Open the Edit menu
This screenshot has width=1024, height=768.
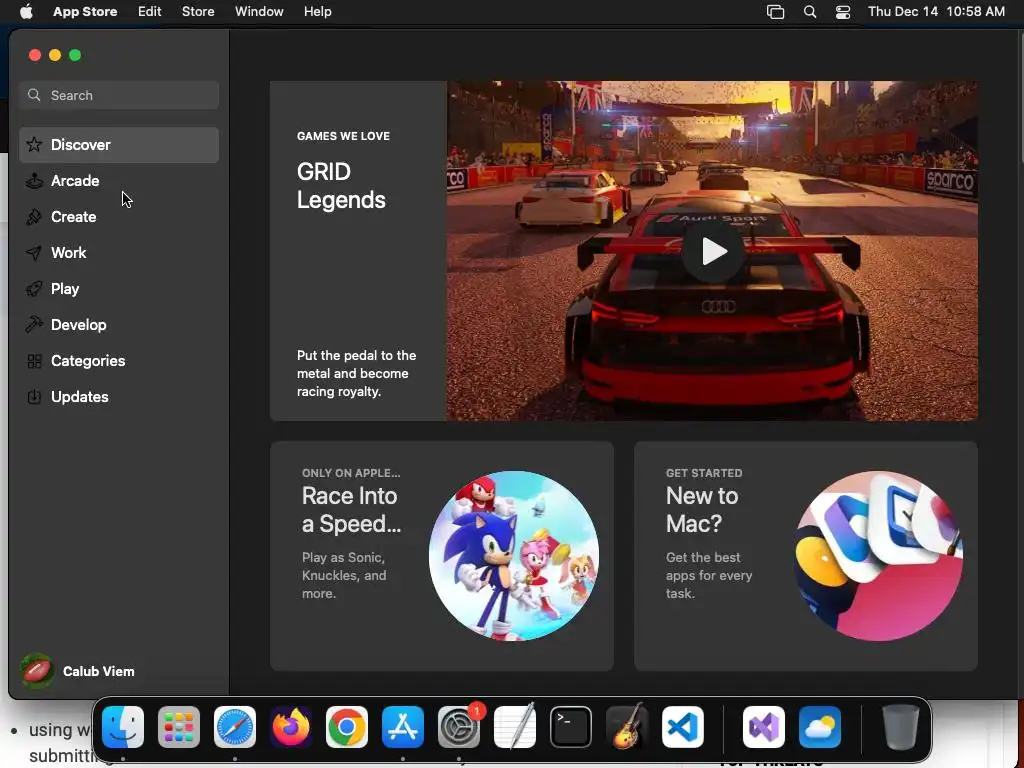(x=150, y=12)
